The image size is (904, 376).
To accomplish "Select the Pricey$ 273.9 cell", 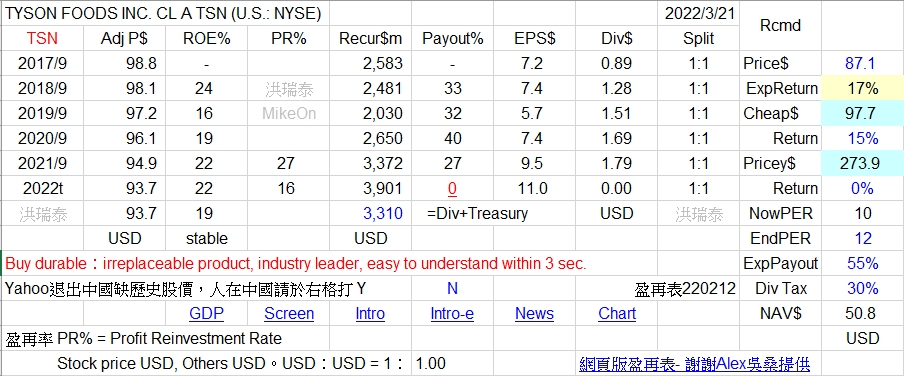I will point(862,163).
